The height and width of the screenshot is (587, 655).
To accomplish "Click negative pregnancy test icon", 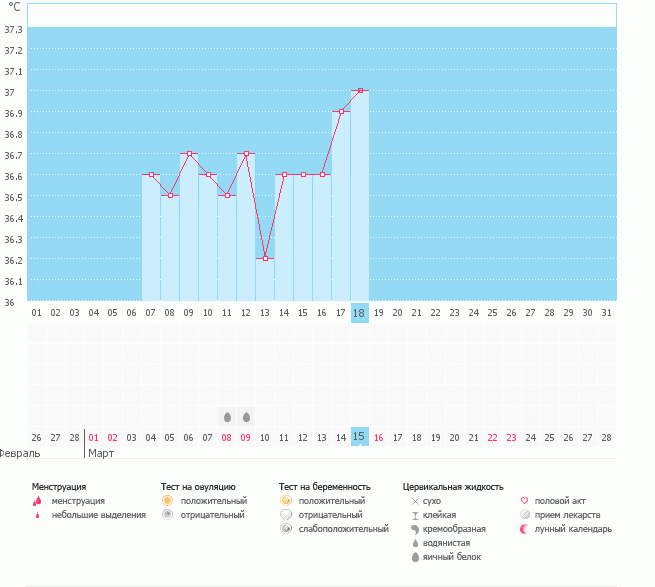I will click(x=286, y=515).
